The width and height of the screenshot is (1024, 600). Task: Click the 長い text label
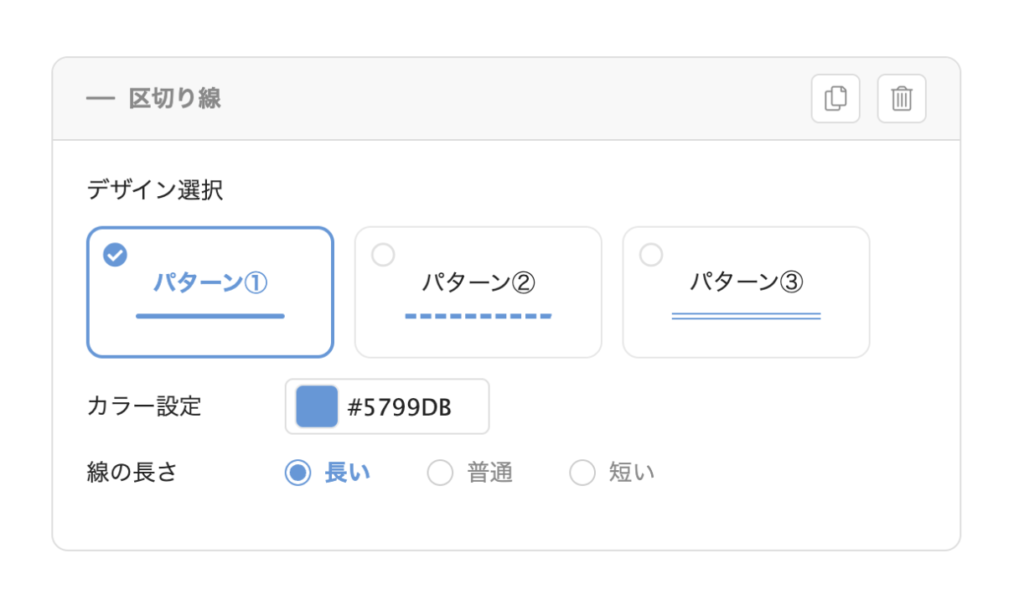(347, 473)
